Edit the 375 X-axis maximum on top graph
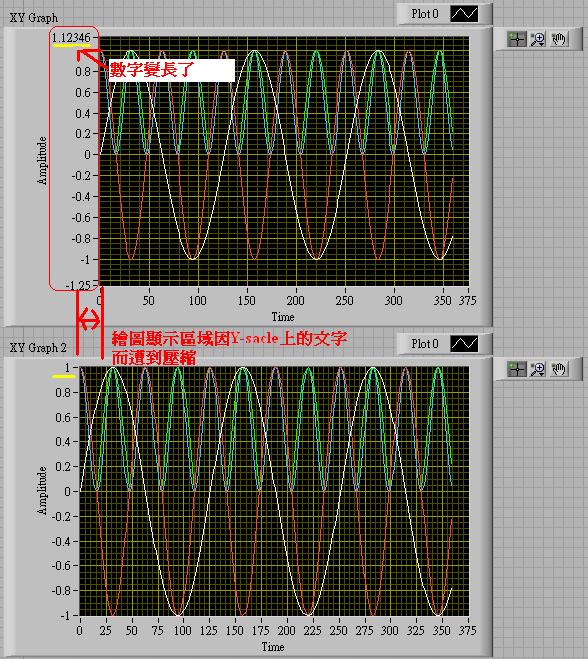Screen dimensions: 588x659 pyautogui.click(x=467, y=301)
